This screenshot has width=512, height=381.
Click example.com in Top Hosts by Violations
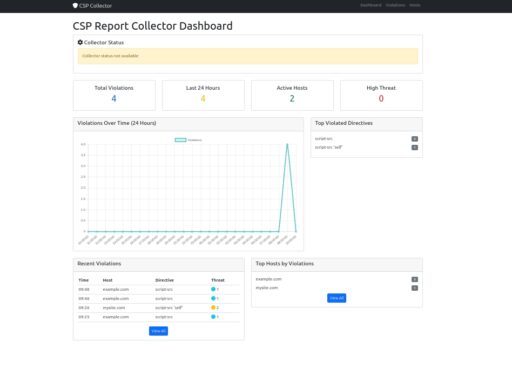click(x=268, y=279)
